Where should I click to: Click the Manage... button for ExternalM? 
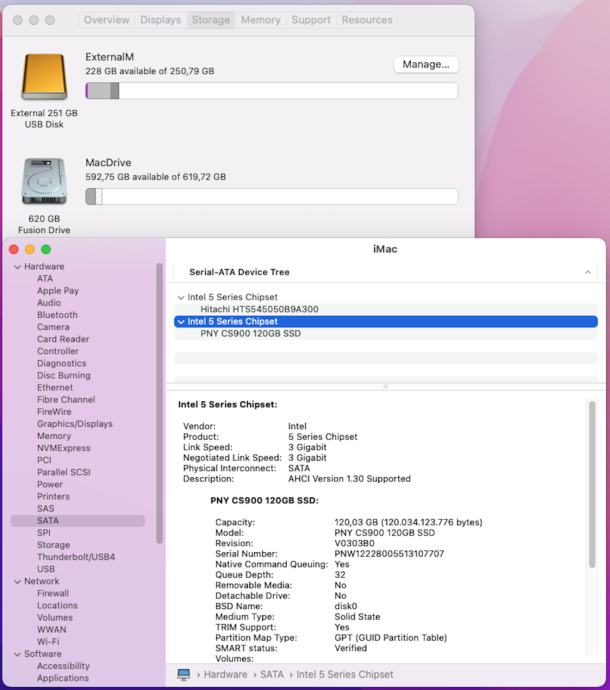(426, 64)
